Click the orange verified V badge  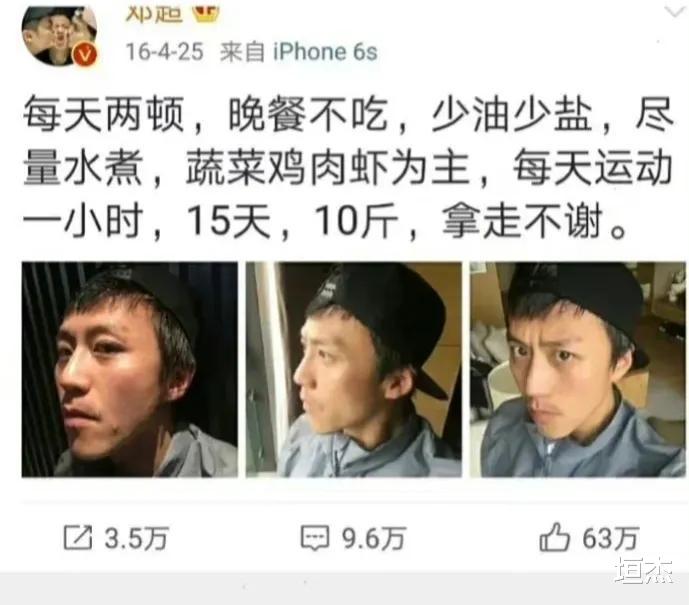(x=85, y=55)
